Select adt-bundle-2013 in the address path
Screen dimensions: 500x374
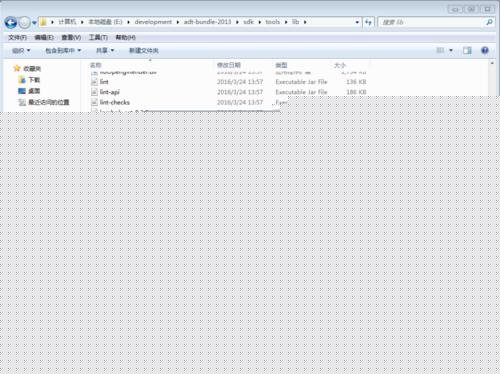[207, 22]
